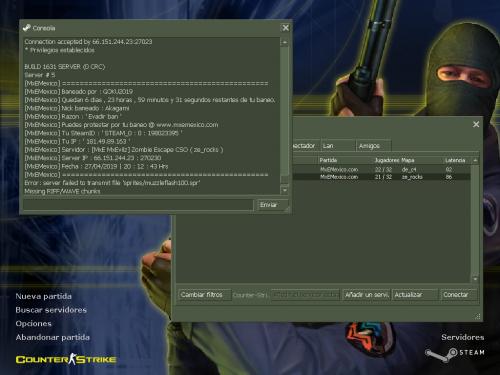Click the Counter-Strike logo

point(66,359)
